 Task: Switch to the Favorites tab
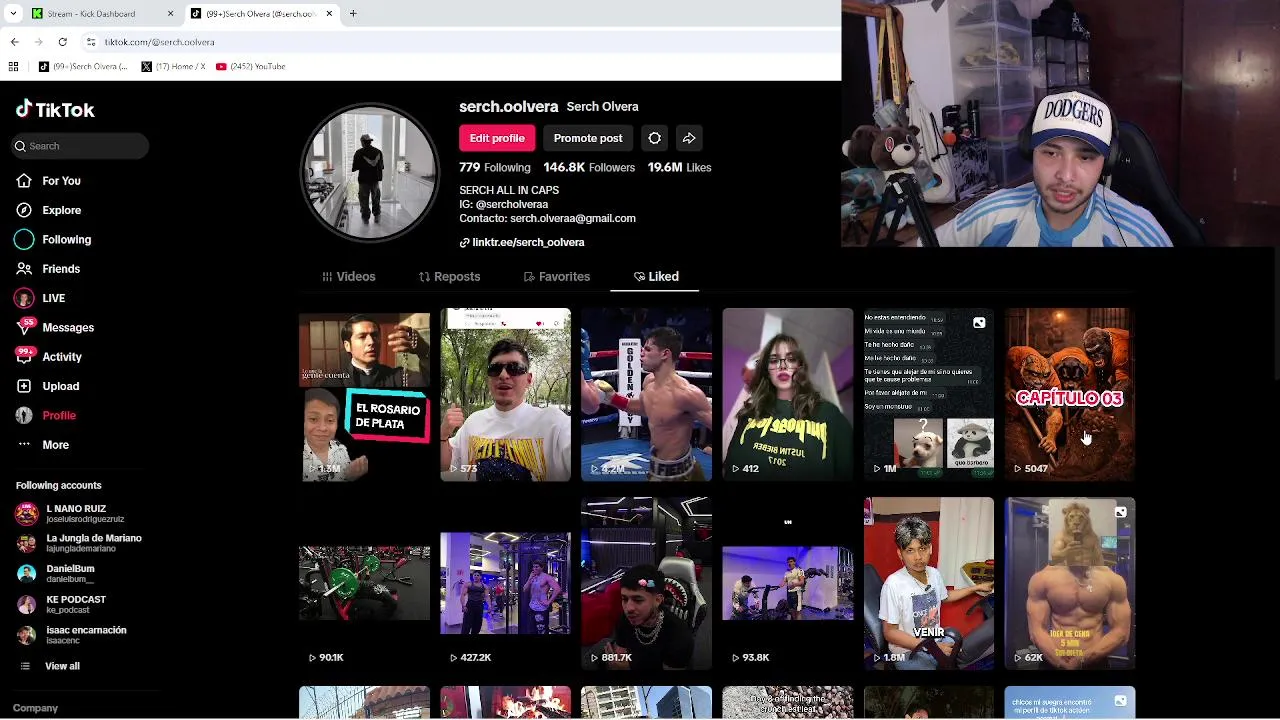click(556, 277)
